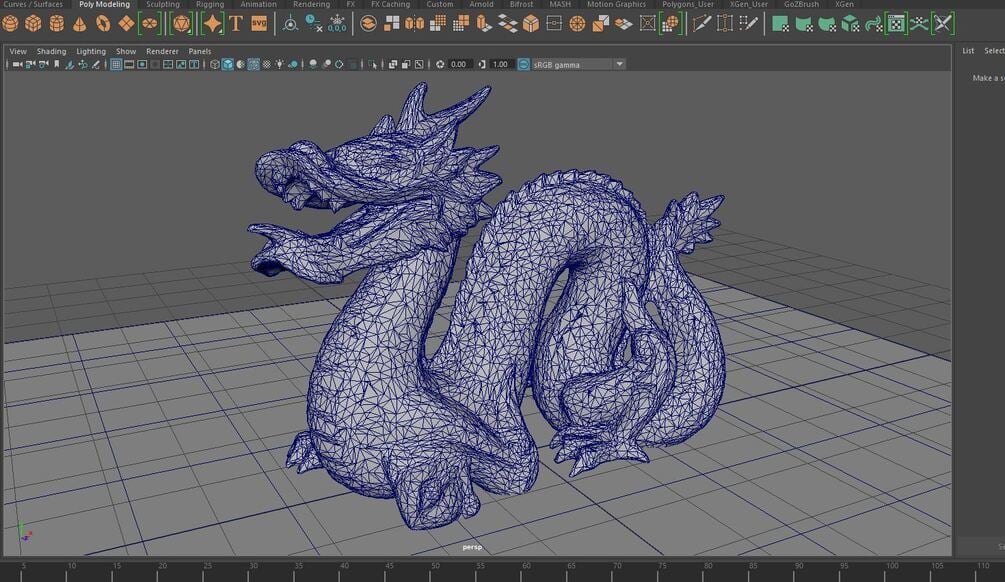Viewport: 1005px width, 582px height.
Task: Click the camera bookmarks icon
Action: point(56,65)
